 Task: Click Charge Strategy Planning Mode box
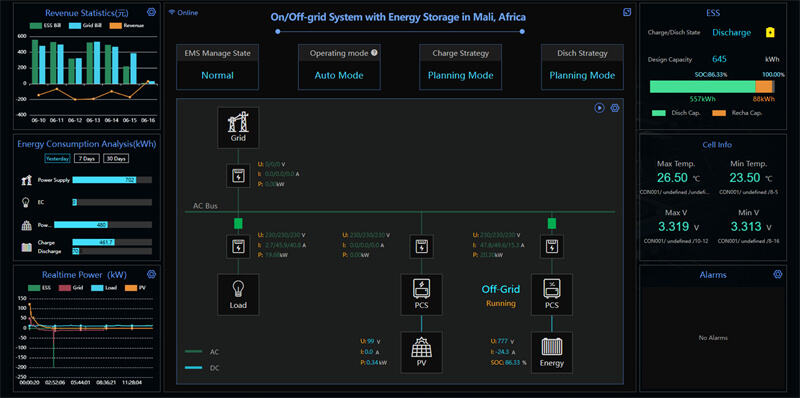[x=460, y=67]
